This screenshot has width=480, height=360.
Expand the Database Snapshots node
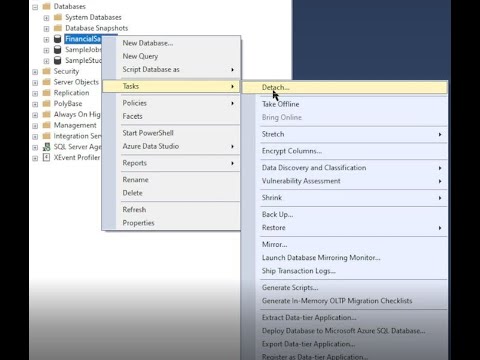(x=46, y=29)
